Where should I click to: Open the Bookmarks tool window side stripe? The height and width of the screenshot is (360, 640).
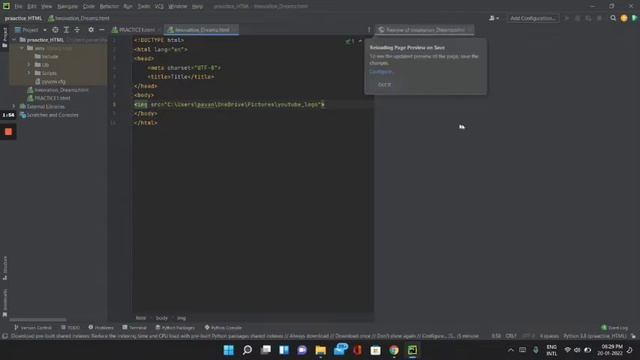(5, 302)
